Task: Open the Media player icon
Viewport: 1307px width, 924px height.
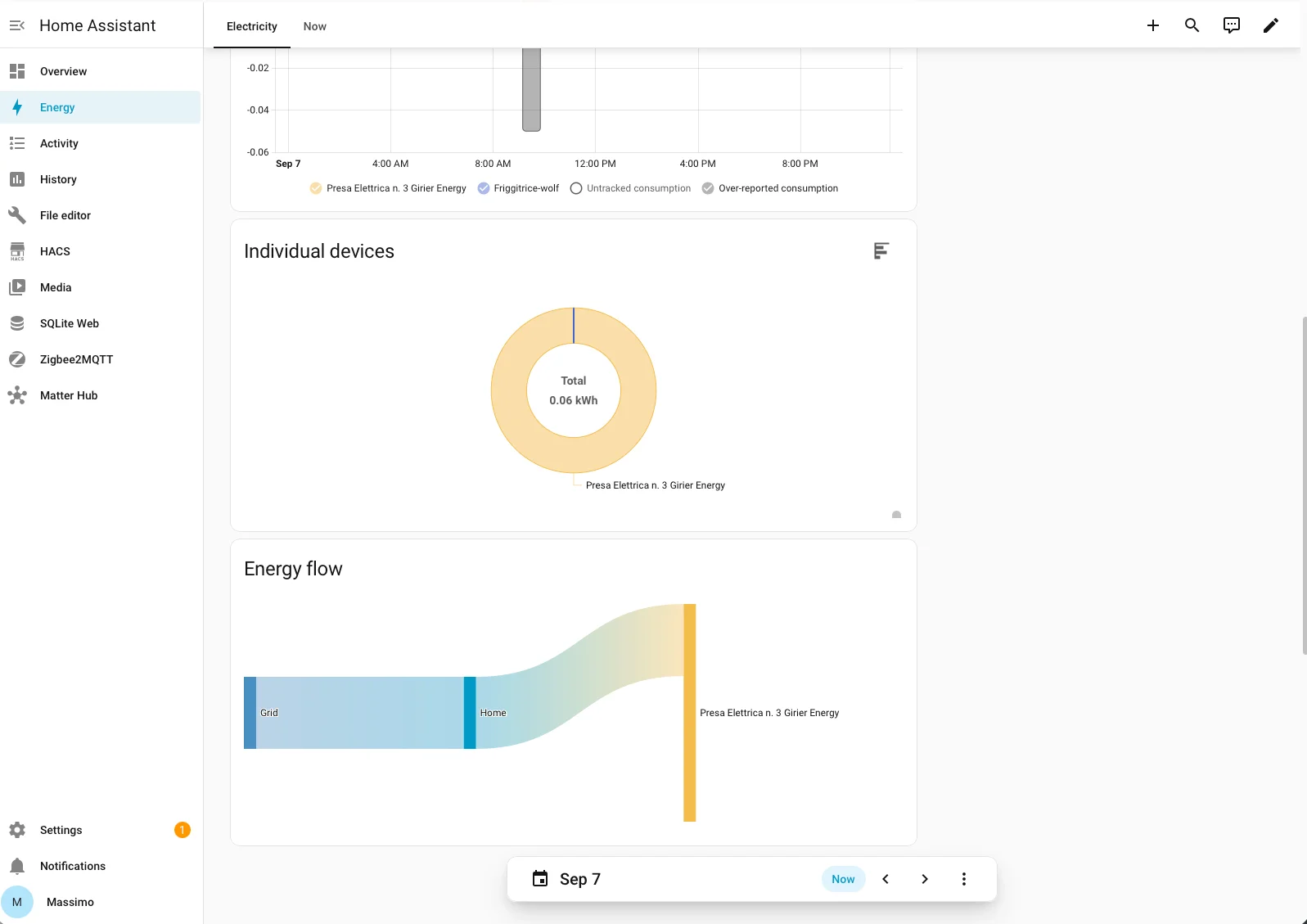Action: pyautogui.click(x=17, y=287)
